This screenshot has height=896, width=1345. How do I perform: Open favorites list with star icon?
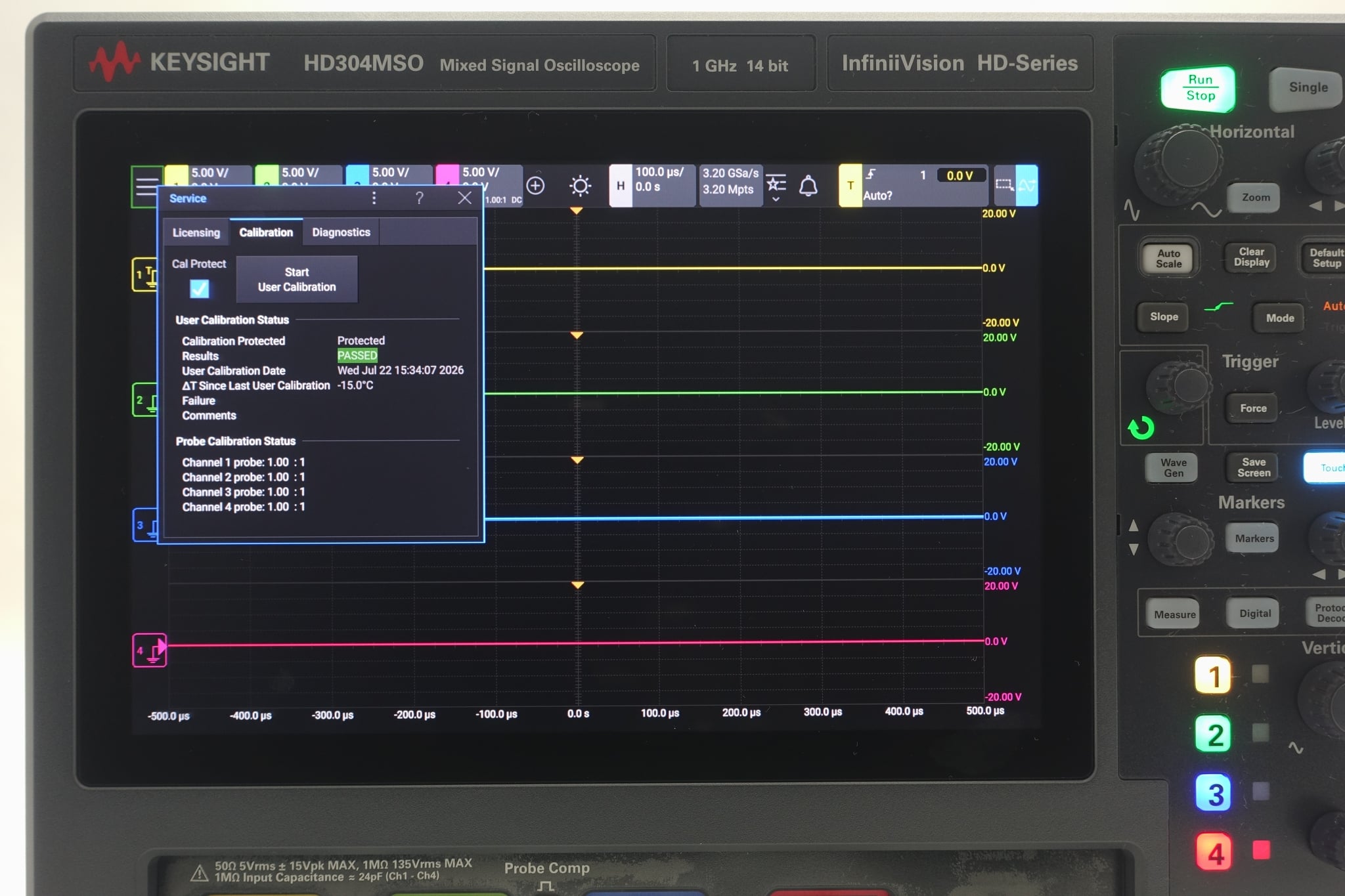point(776,186)
